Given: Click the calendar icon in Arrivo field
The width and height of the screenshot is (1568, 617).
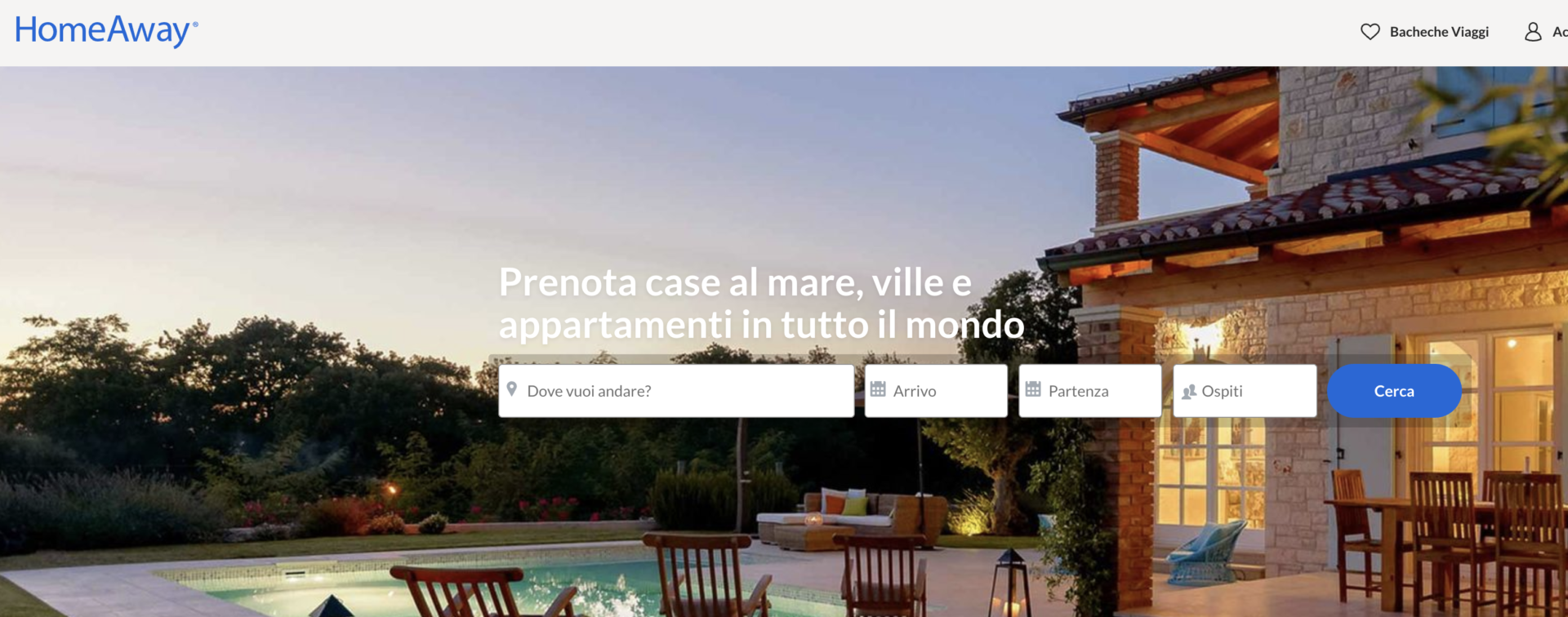Looking at the screenshot, I should click(x=878, y=389).
